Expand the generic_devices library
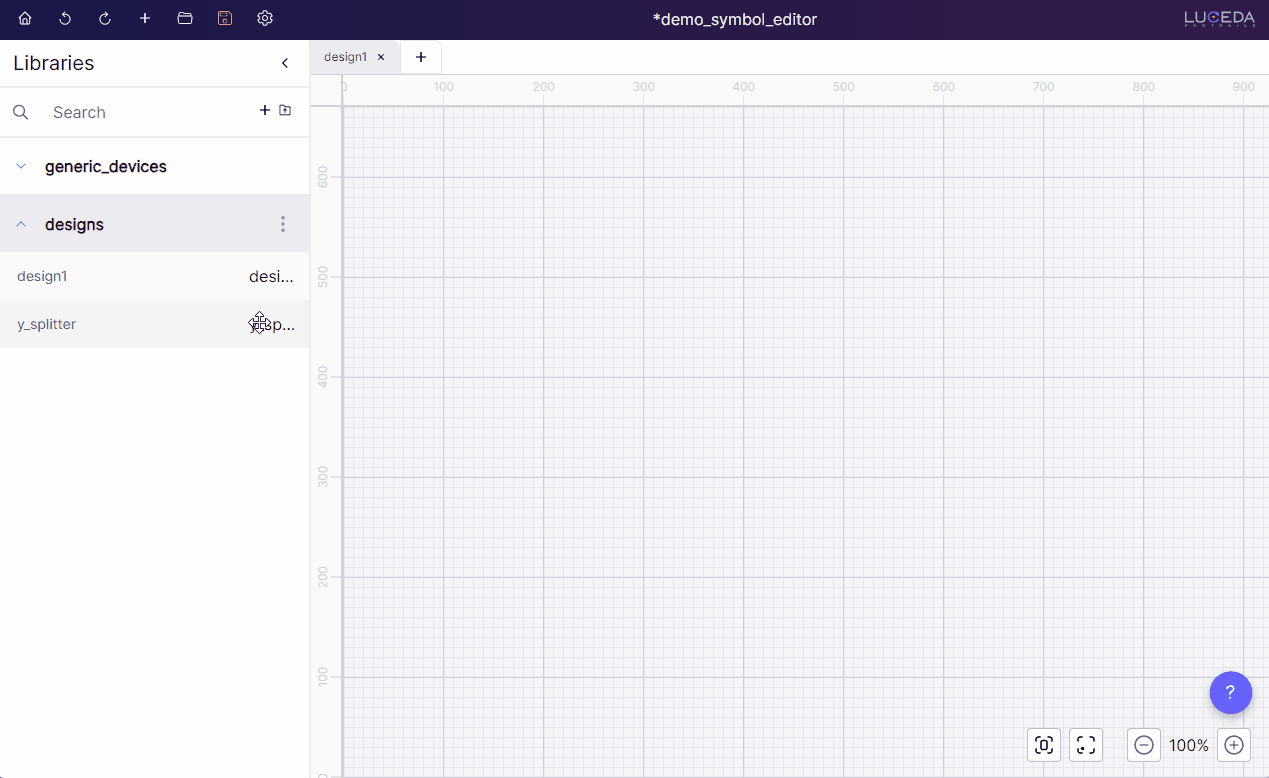The image size is (1269, 778). pos(21,167)
